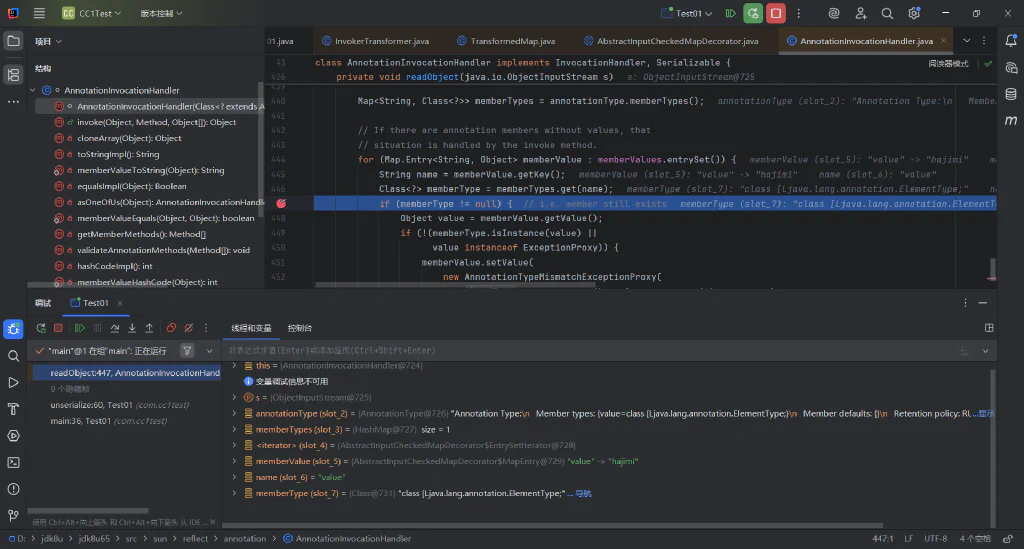Open the Problems tool window icon

pos(13,489)
